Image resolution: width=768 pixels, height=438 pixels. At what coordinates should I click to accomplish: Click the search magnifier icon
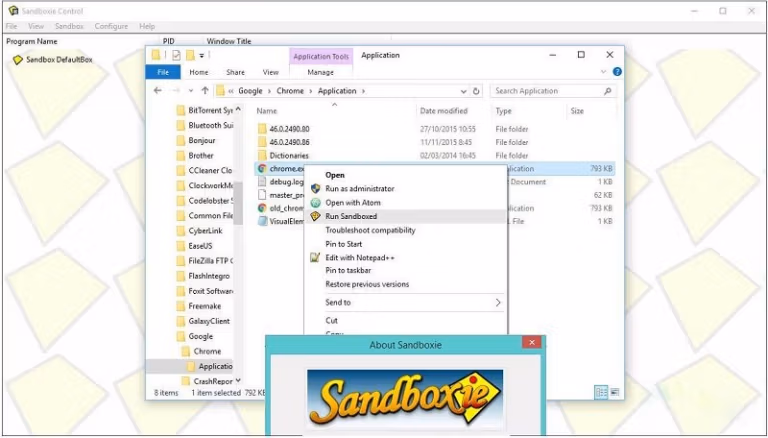(x=607, y=91)
